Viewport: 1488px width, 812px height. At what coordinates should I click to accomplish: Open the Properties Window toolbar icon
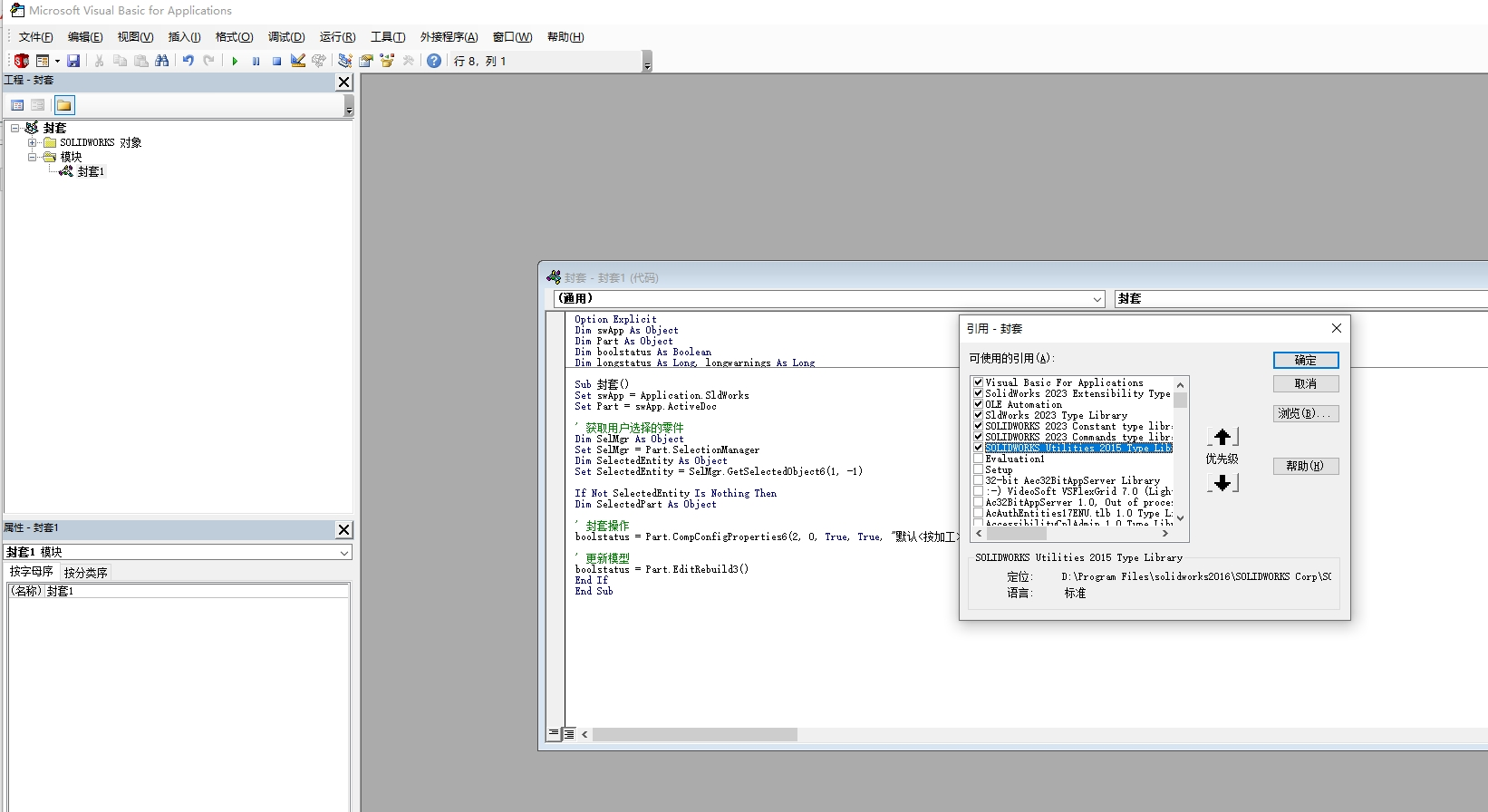click(366, 61)
